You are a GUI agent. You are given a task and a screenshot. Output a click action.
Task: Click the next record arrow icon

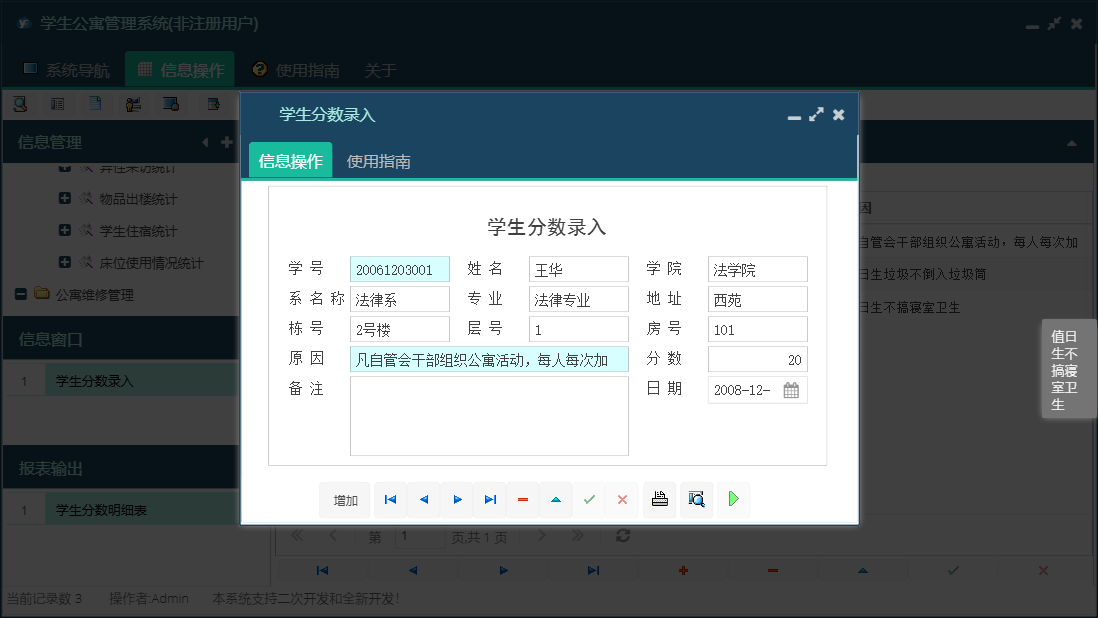coord(457,499)
